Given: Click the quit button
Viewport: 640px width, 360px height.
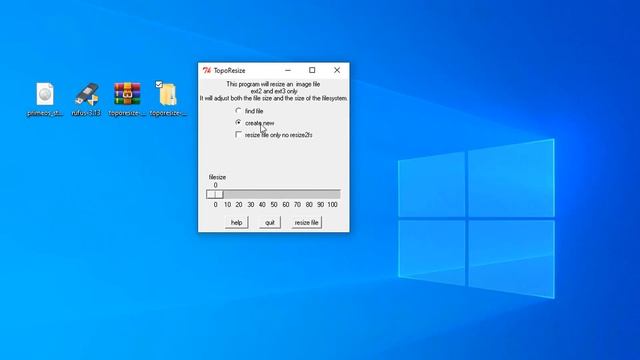Looking at the screenshot, I should pos(270,222).
